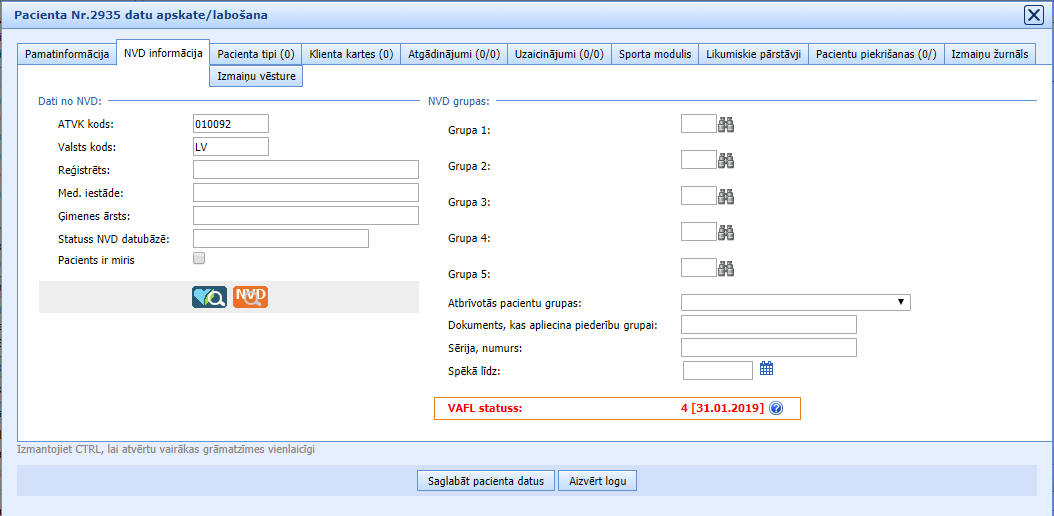
Task: Click the VAFL statuss help icon
Action: point(776,409)
